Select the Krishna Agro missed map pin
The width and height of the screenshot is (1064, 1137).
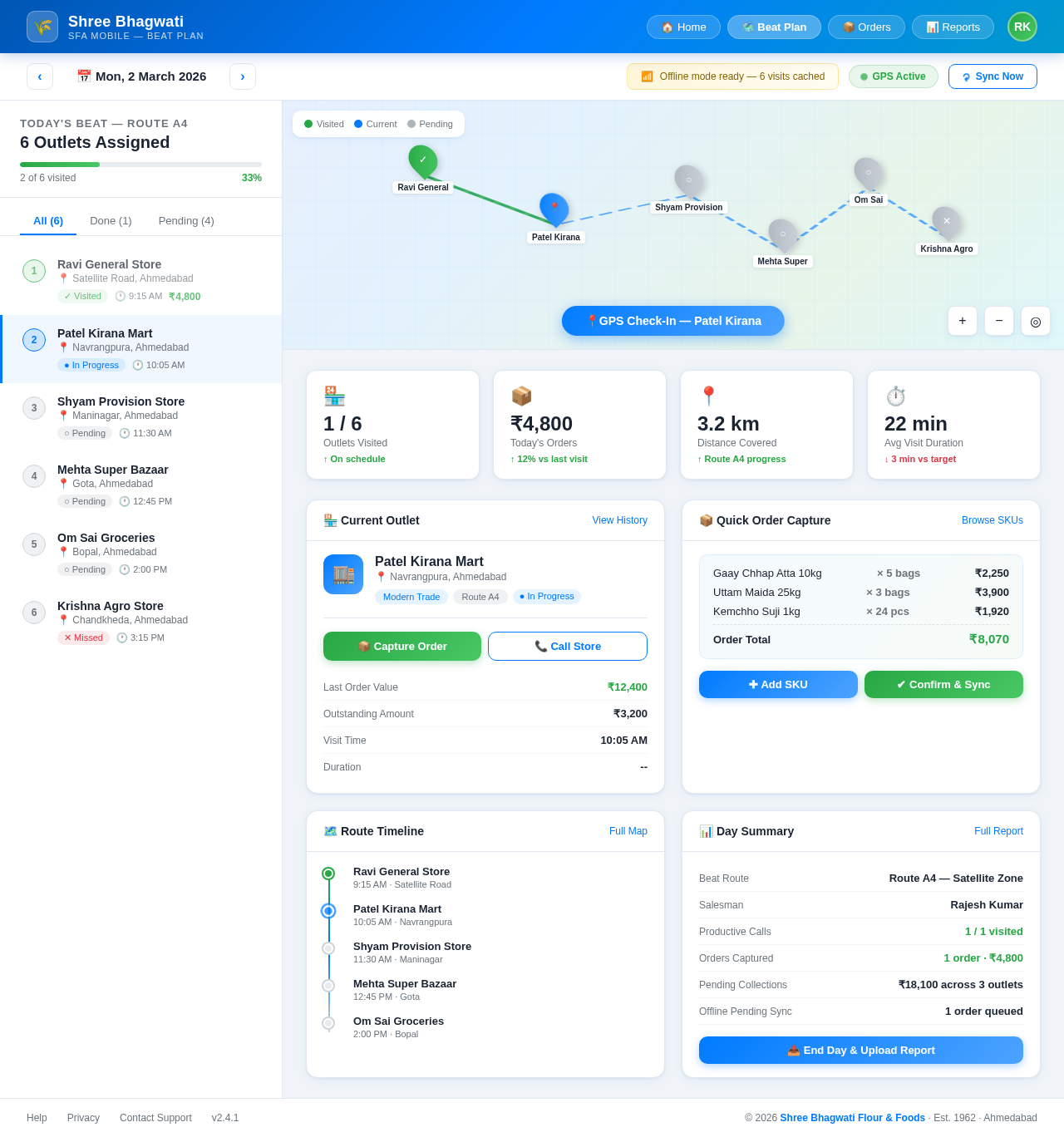946,221
